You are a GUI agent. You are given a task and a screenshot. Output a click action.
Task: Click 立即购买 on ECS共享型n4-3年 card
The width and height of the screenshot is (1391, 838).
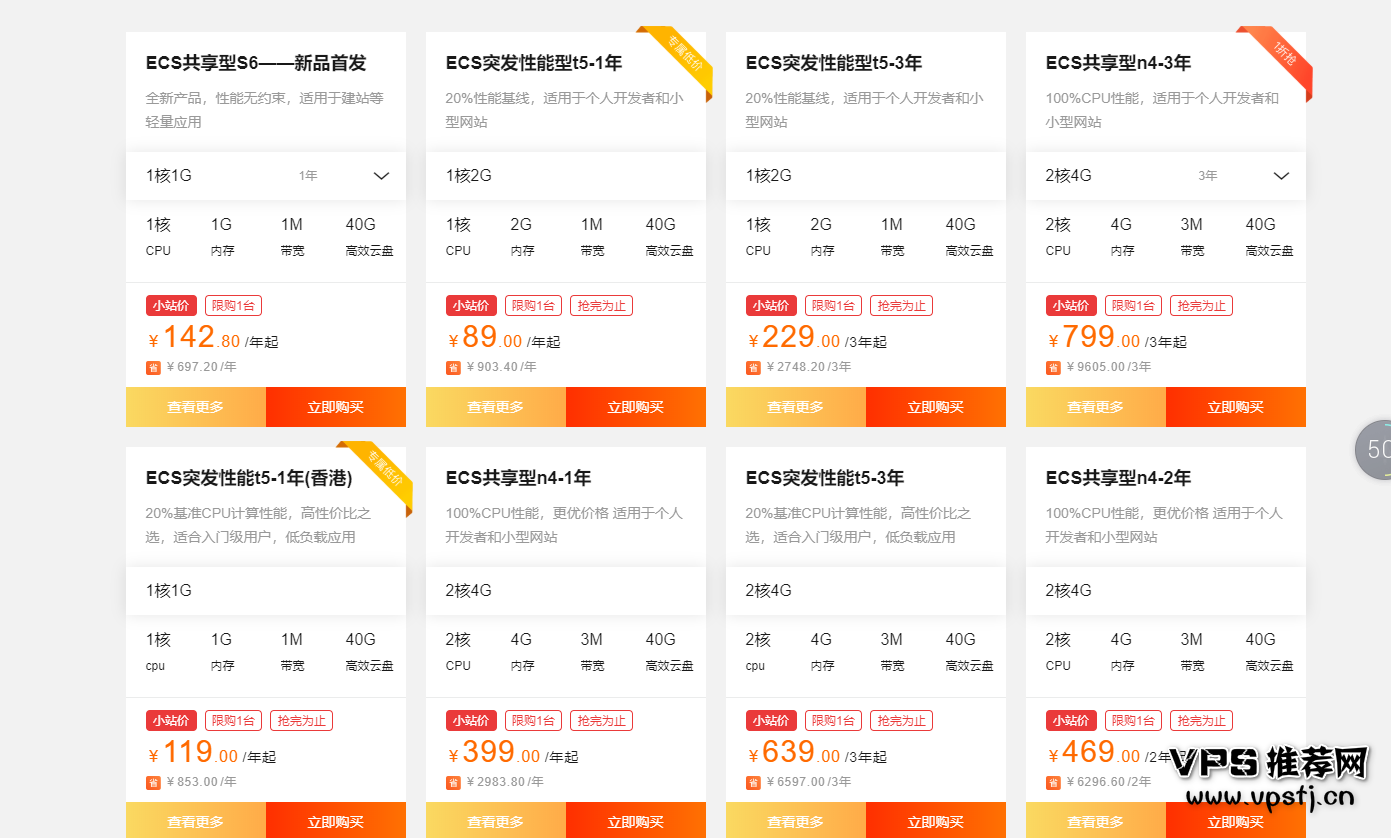[1236, 407]
